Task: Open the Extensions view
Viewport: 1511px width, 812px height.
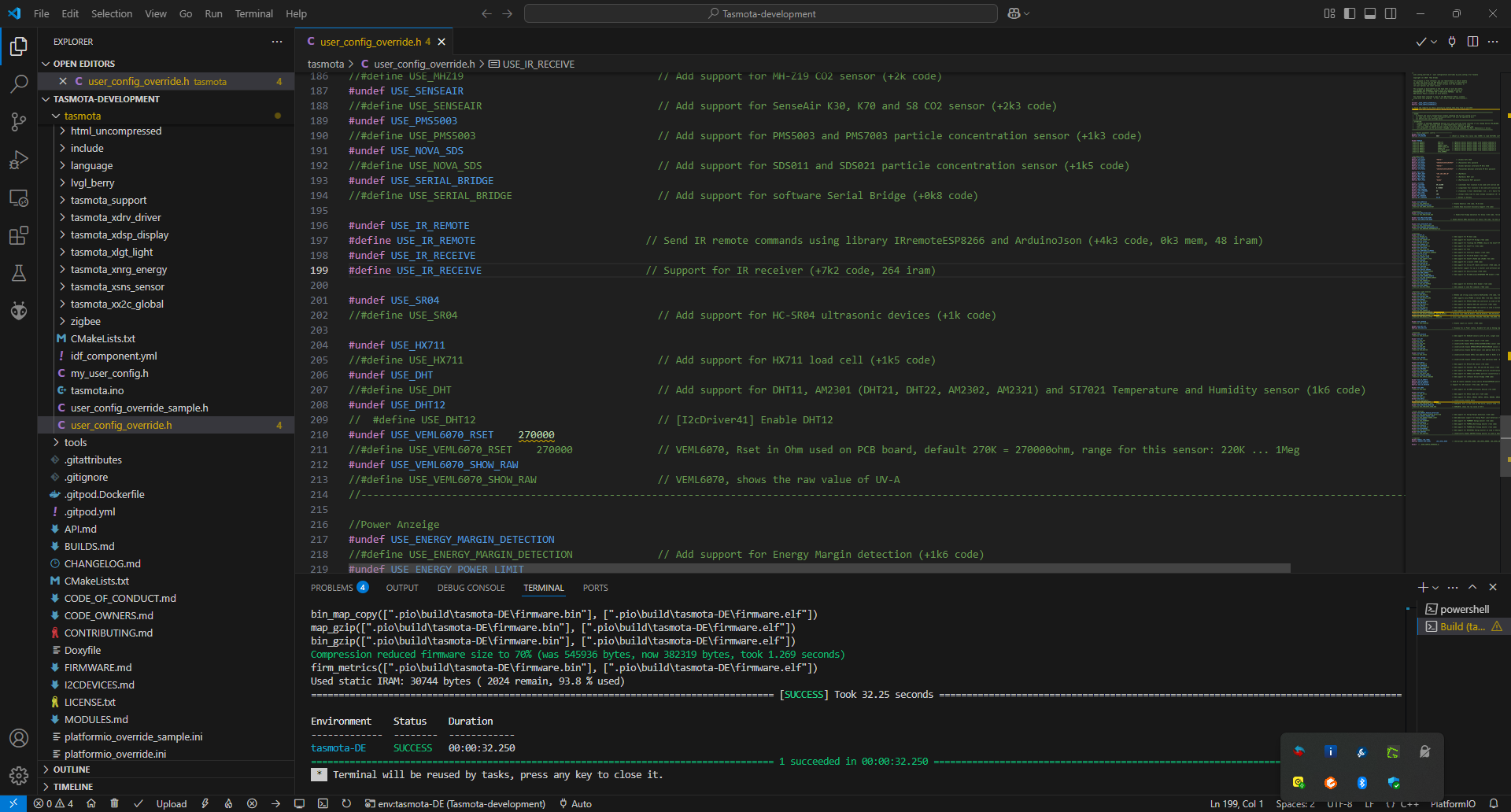Action: tap(19, 235)
